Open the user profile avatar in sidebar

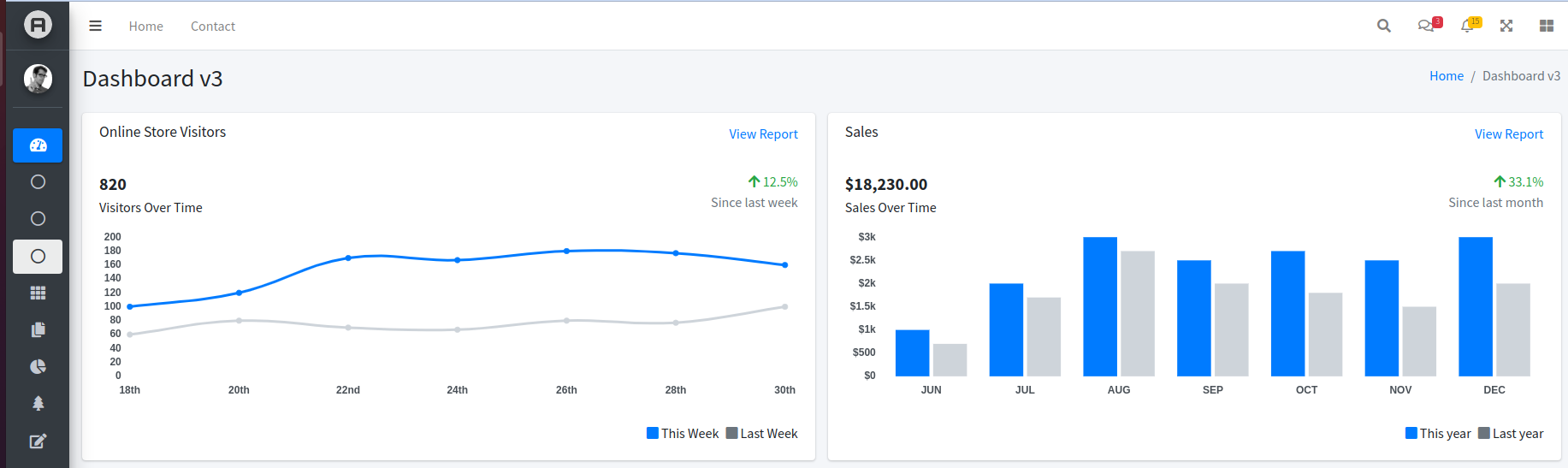pyautogui.click(x=38, y=79)
